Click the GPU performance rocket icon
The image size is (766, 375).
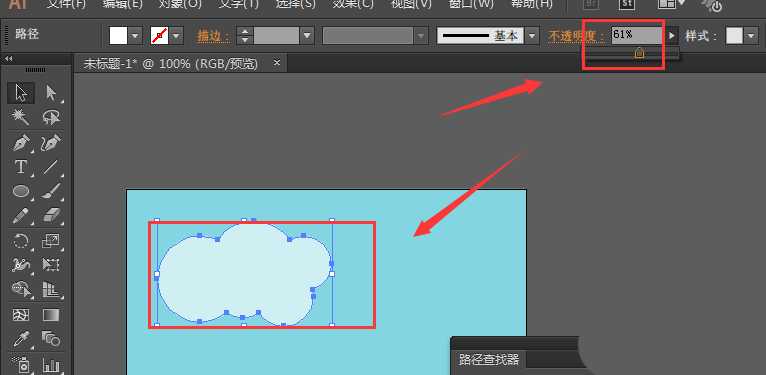click(711, 5)
